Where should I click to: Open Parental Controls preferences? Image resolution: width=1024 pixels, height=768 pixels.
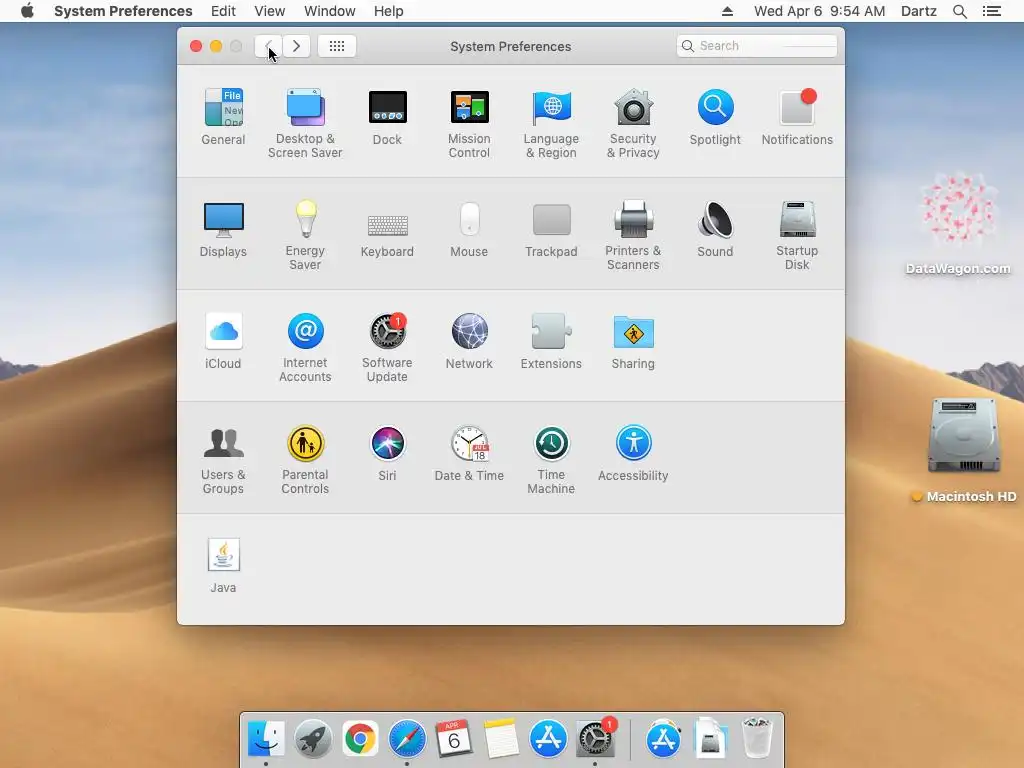(305, 460)
